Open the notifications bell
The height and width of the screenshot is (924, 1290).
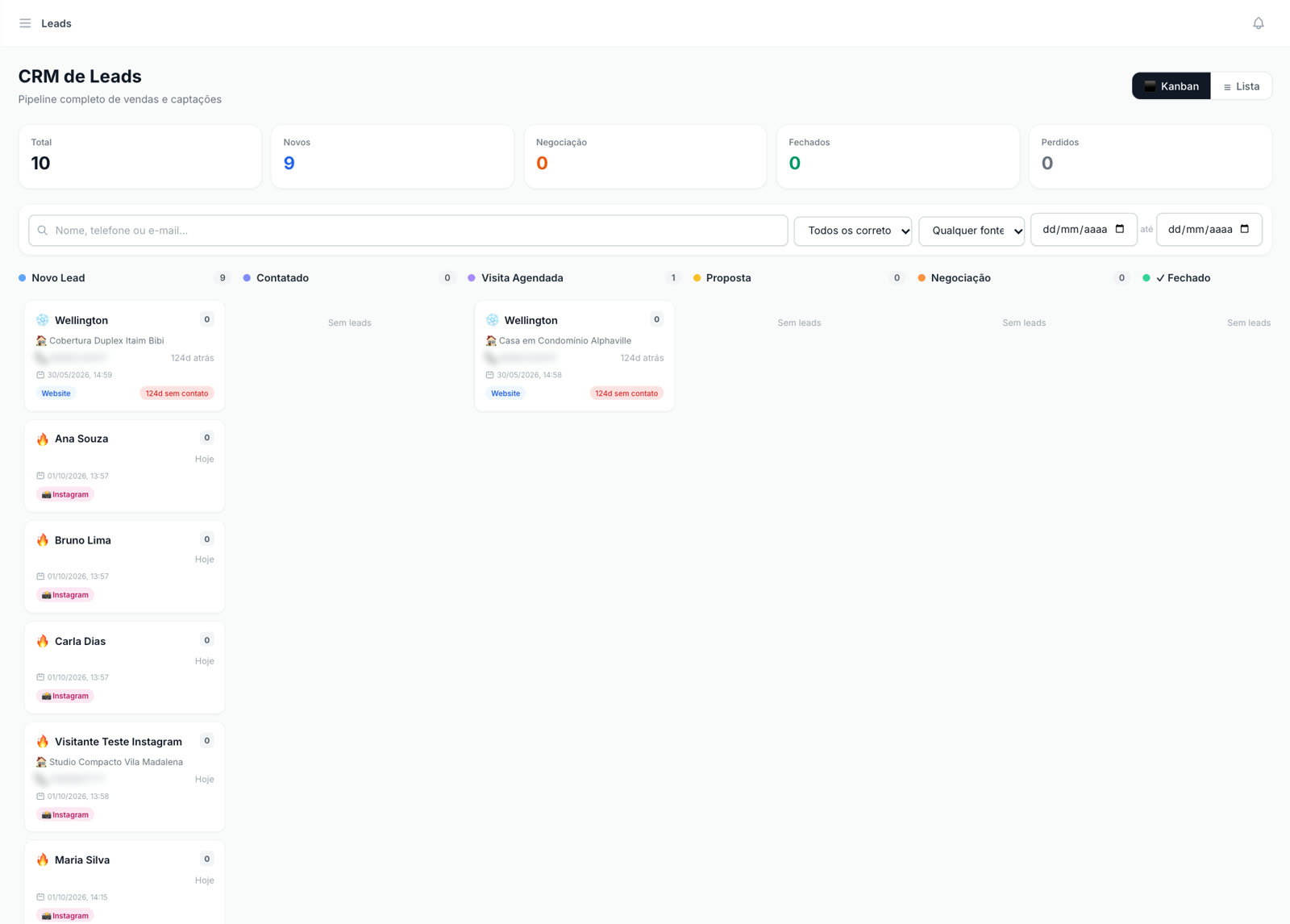(x=1259, y=23)
